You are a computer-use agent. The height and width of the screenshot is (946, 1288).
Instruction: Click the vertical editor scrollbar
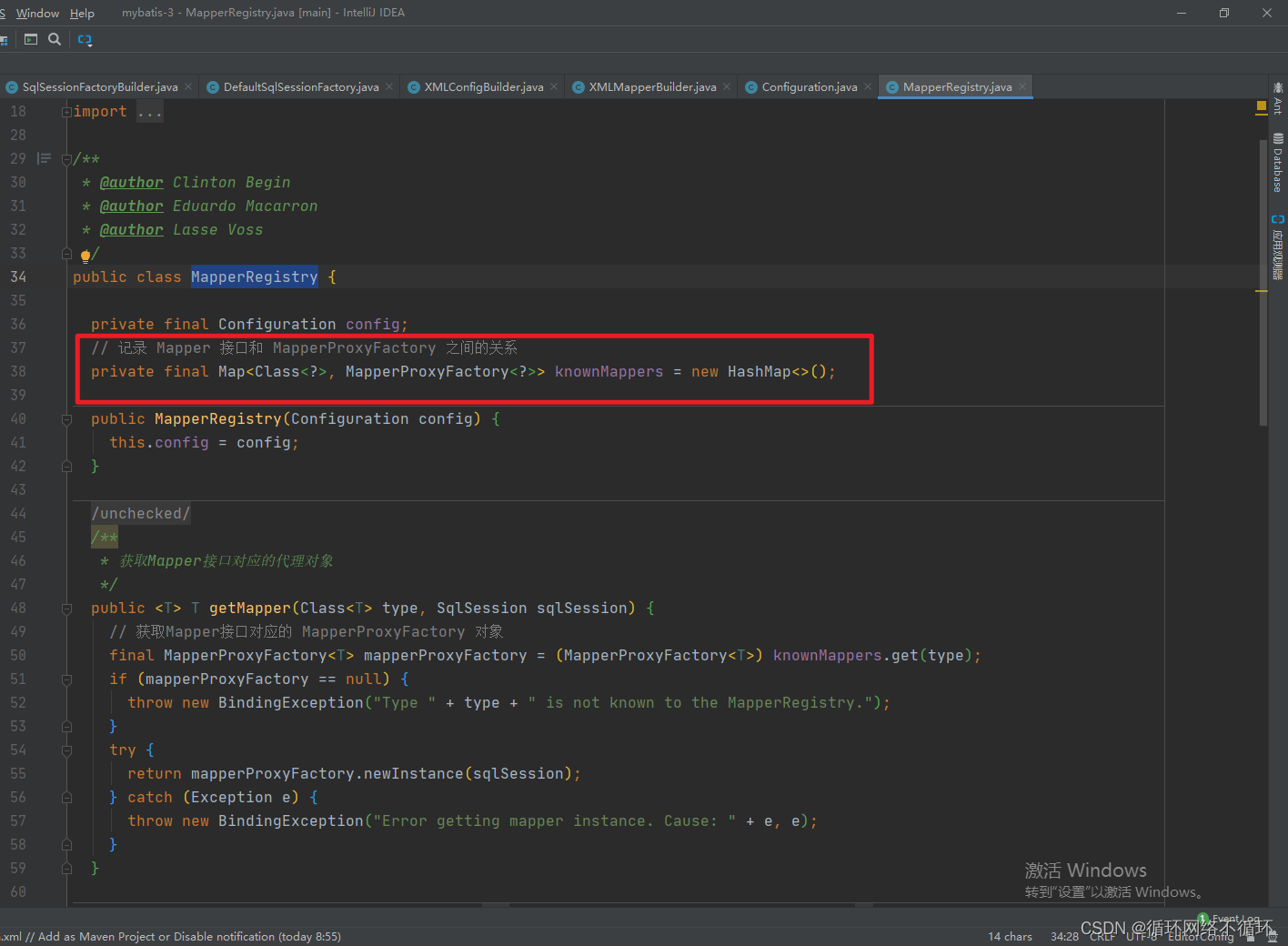(x=1263, y=283)
